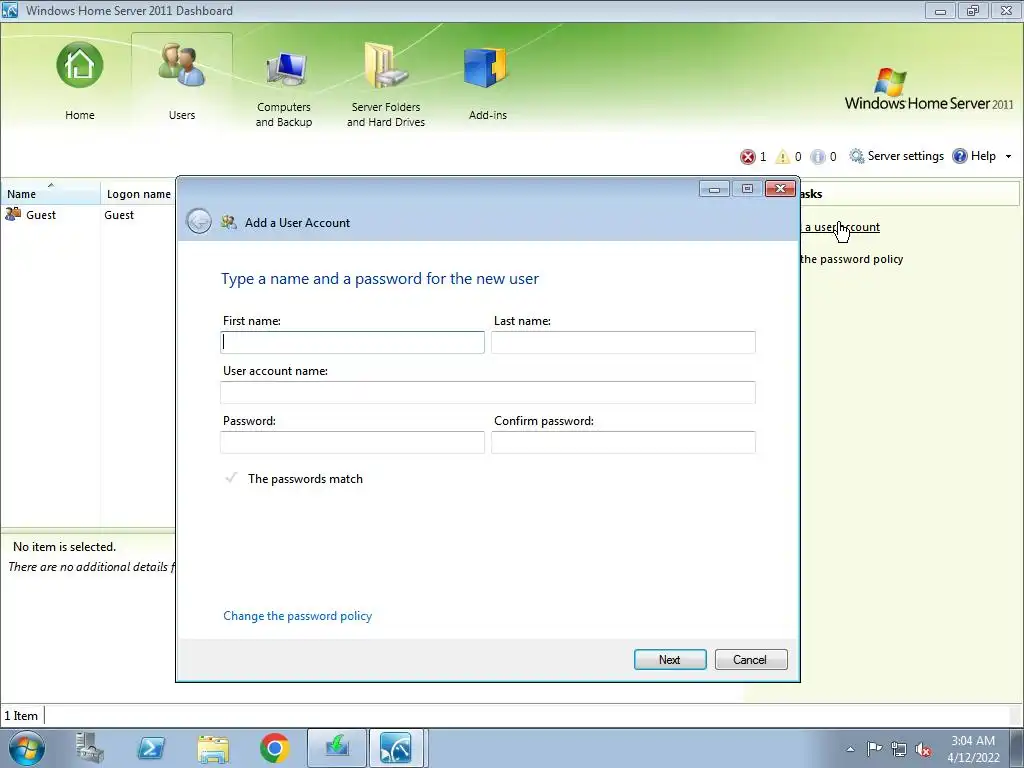This screenshot has width=1024, height=768.
Task: Click the Add a User Account title icon
Action: point(228,222)
